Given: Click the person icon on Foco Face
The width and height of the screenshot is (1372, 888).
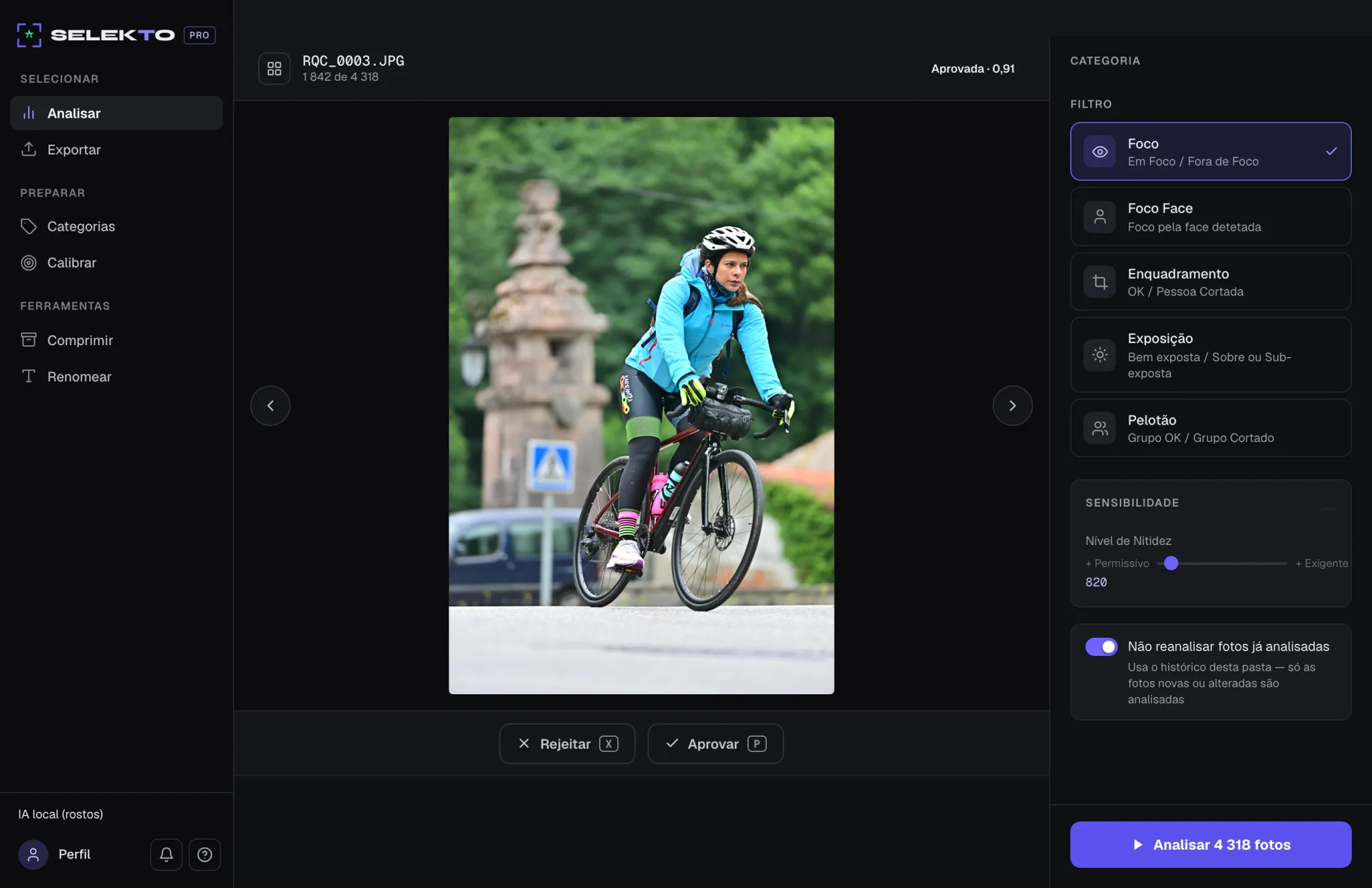Looking at the screenshot, I should click(1100, 217).
